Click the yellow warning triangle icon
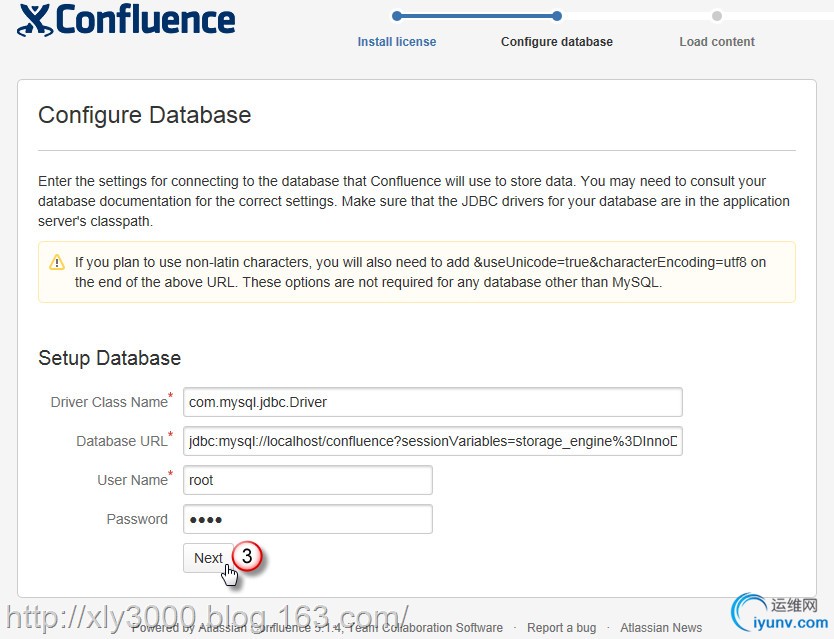834x639 pixels. (57, 263)
